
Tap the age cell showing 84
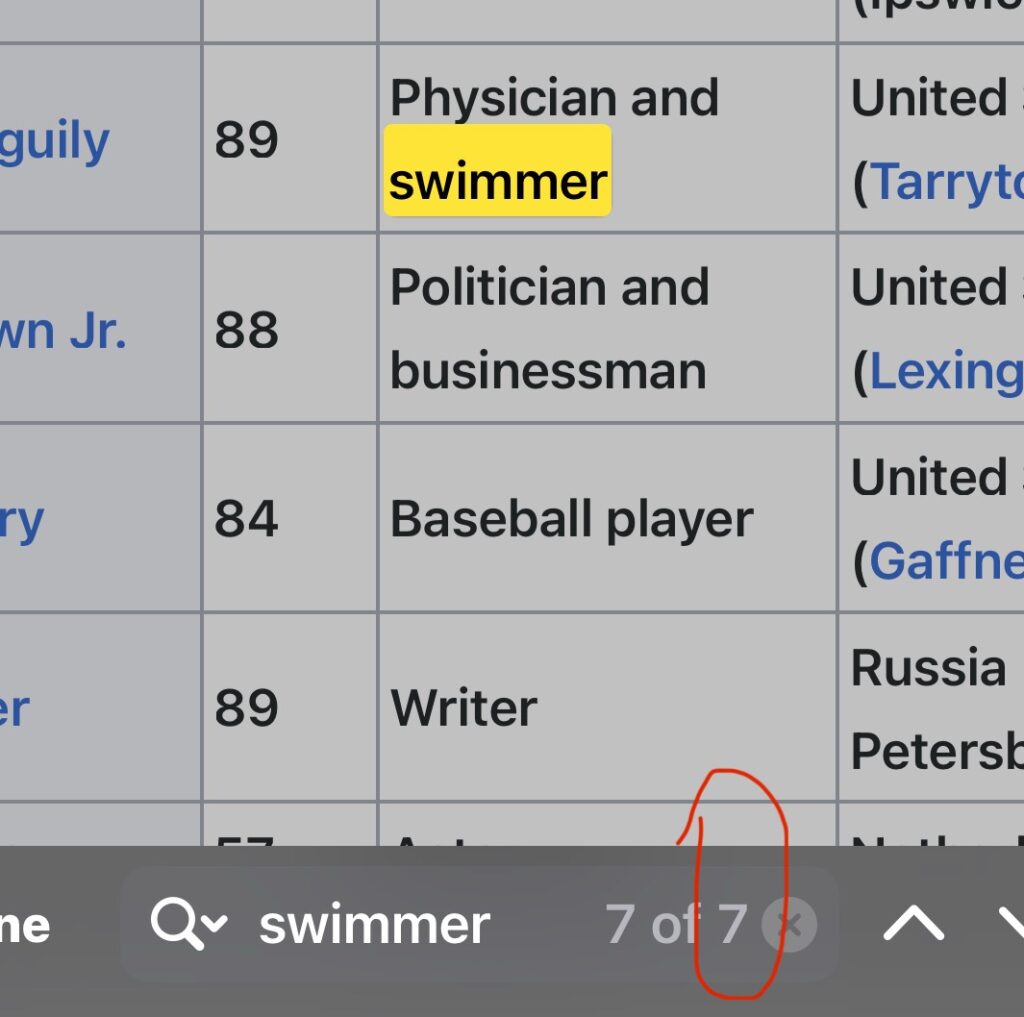[246, 521]
